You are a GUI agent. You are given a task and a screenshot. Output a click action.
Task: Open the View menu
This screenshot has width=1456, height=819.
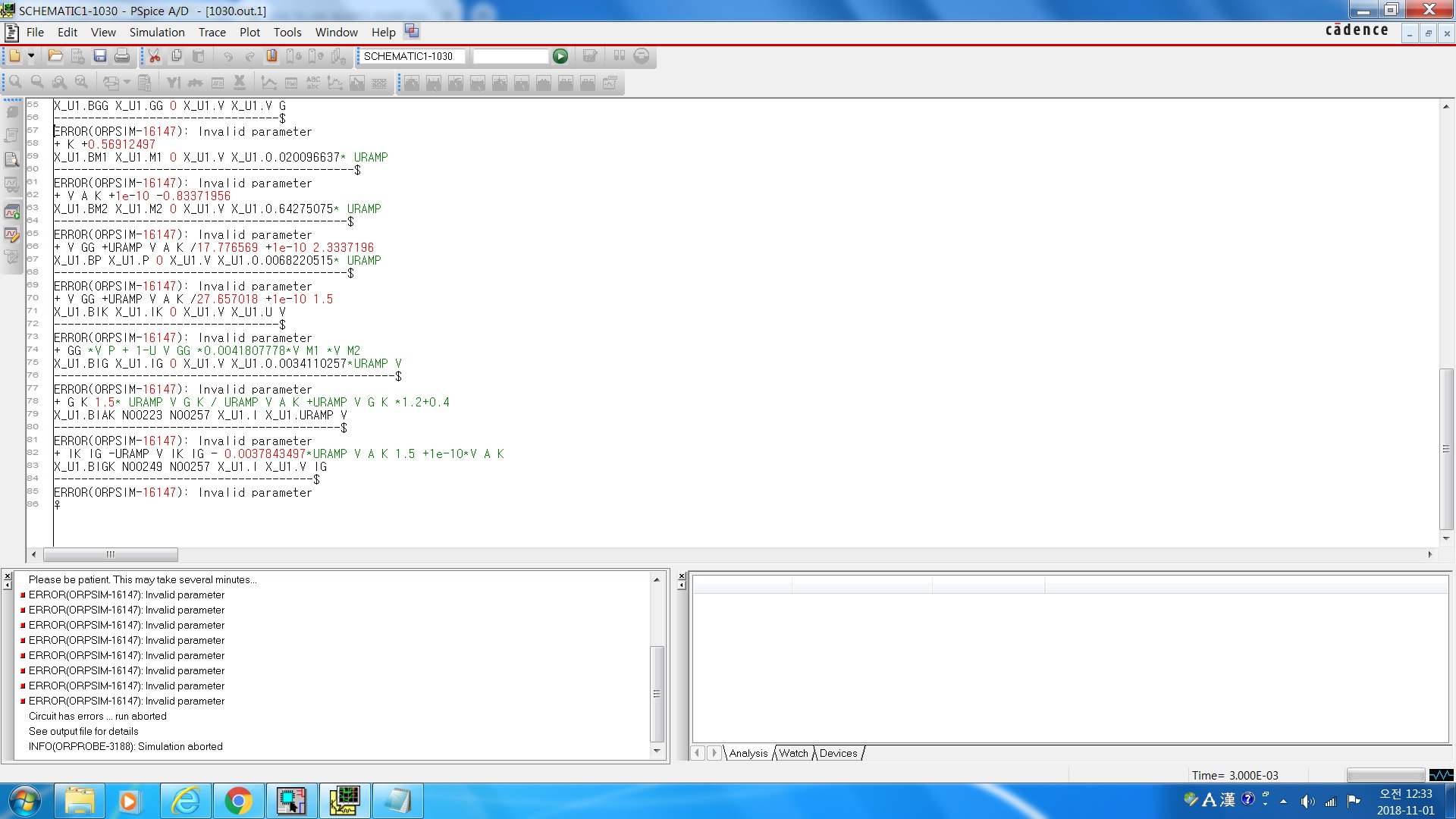pos(103,32)
